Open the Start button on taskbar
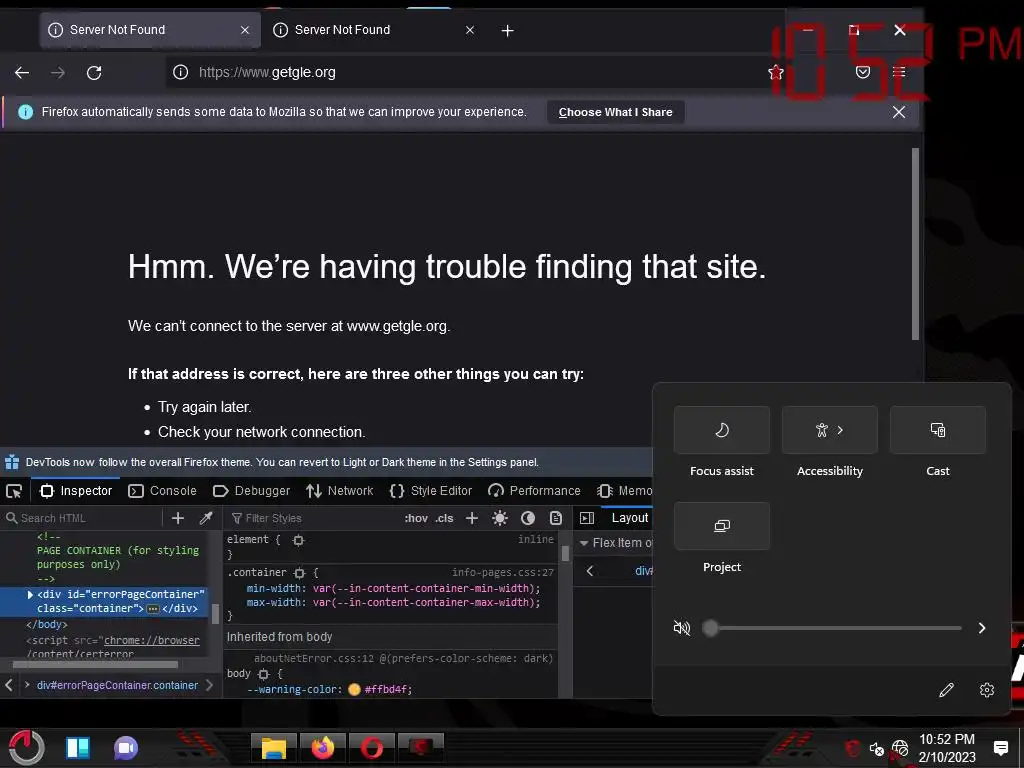Screen dimensions: 1024x768 26,748
